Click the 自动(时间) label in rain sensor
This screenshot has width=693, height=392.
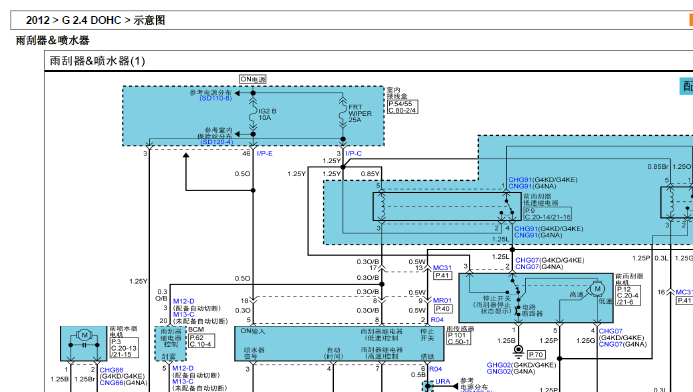click(x=333, y=353)
